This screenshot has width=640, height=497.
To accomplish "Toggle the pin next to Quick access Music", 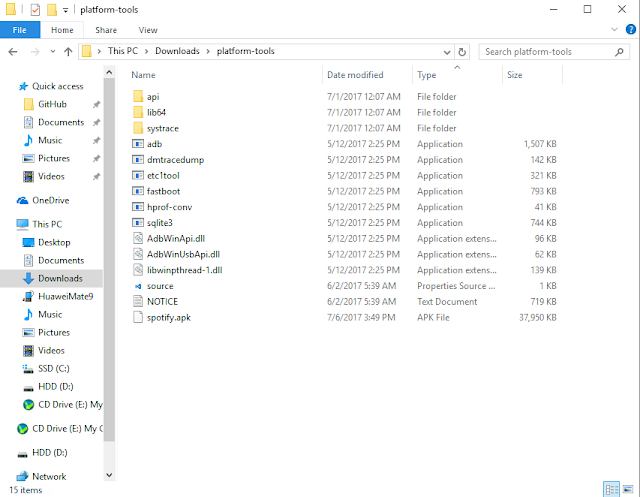I will coord(96,140).
